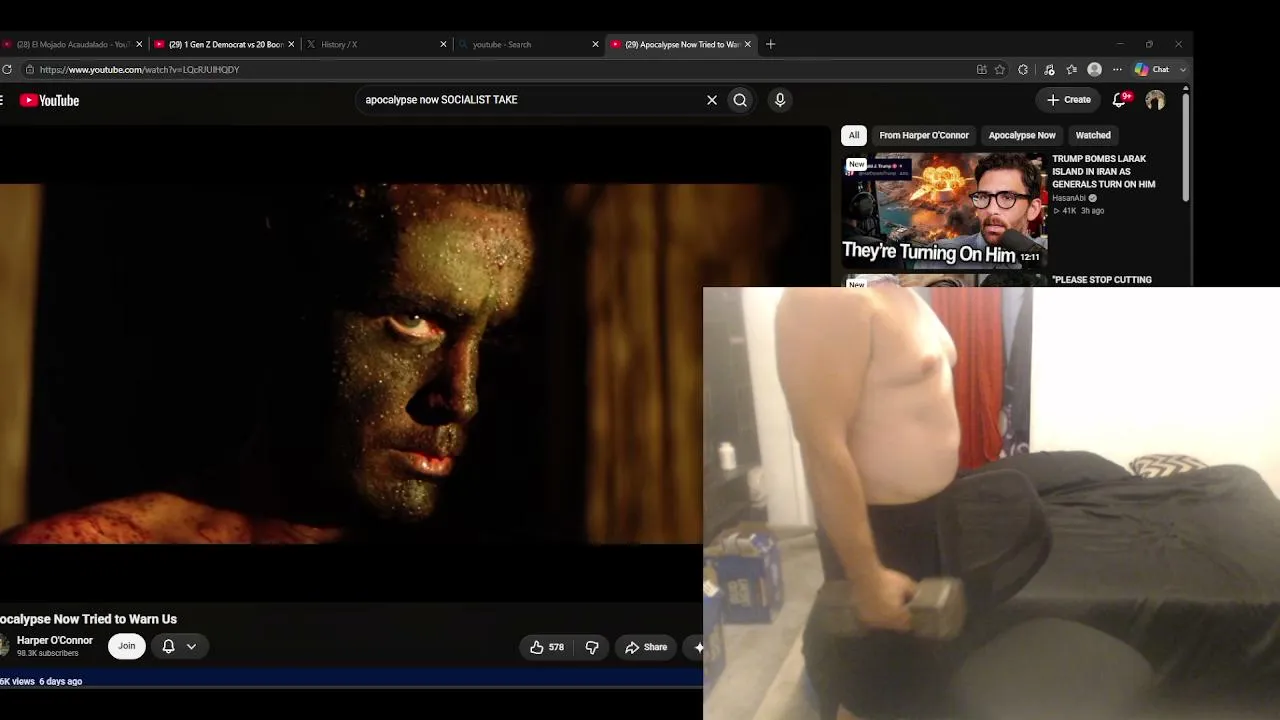Clear the YouTube search box text
Screen dimensions: 1280x720
tap(712, 100)
